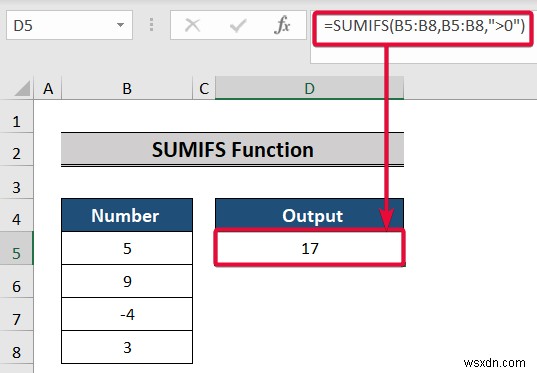Expand the Name Box dropdown arrow
537x373 pixels.
[120, 25]
